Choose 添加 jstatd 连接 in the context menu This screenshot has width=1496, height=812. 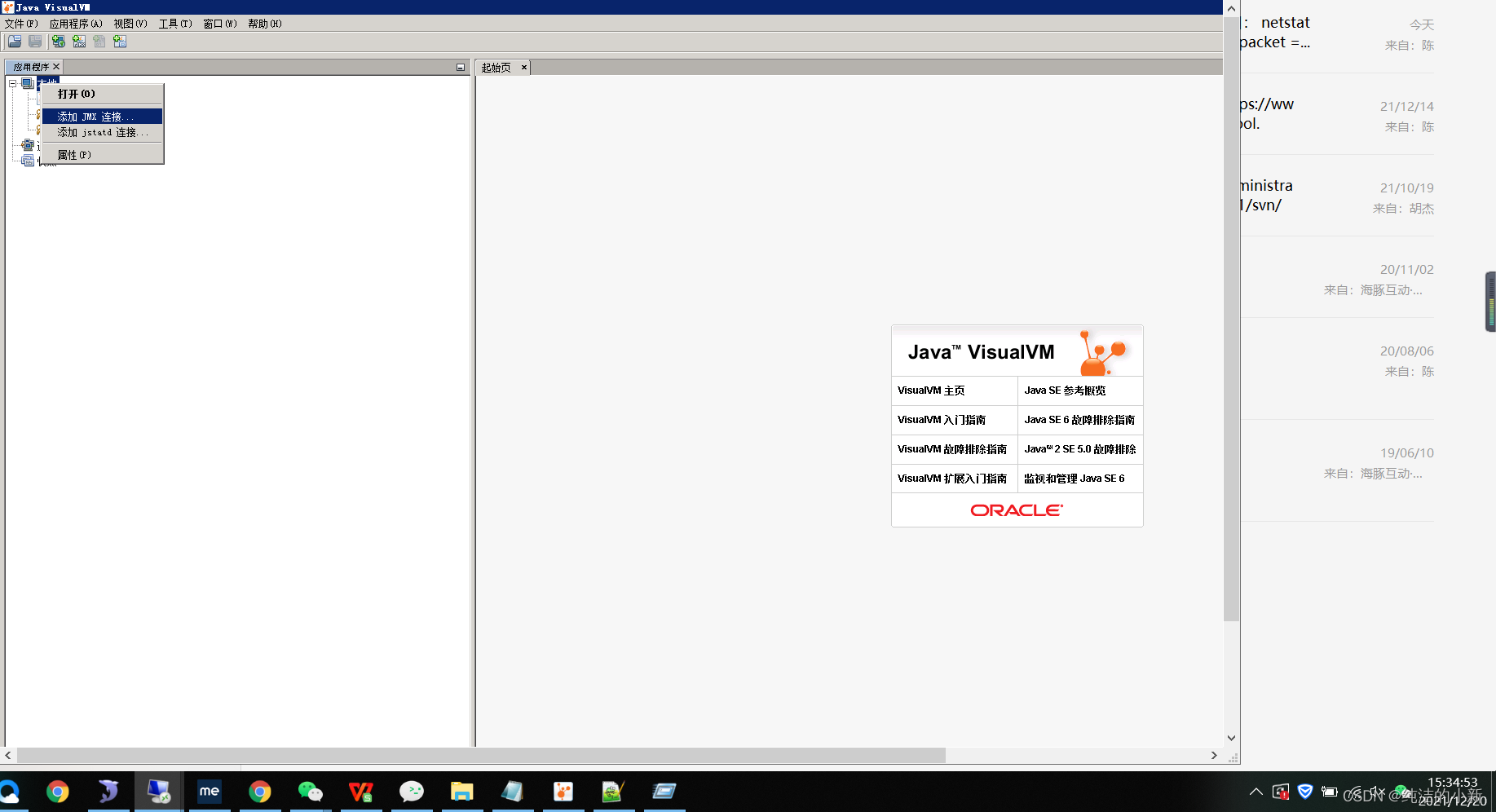click(x=103, y=132)
